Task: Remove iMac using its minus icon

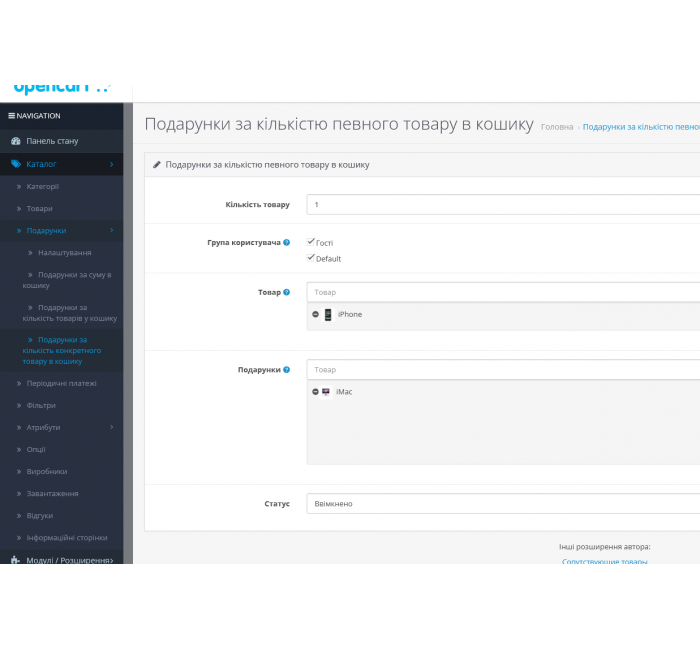Action: click(x=315, y=392)
